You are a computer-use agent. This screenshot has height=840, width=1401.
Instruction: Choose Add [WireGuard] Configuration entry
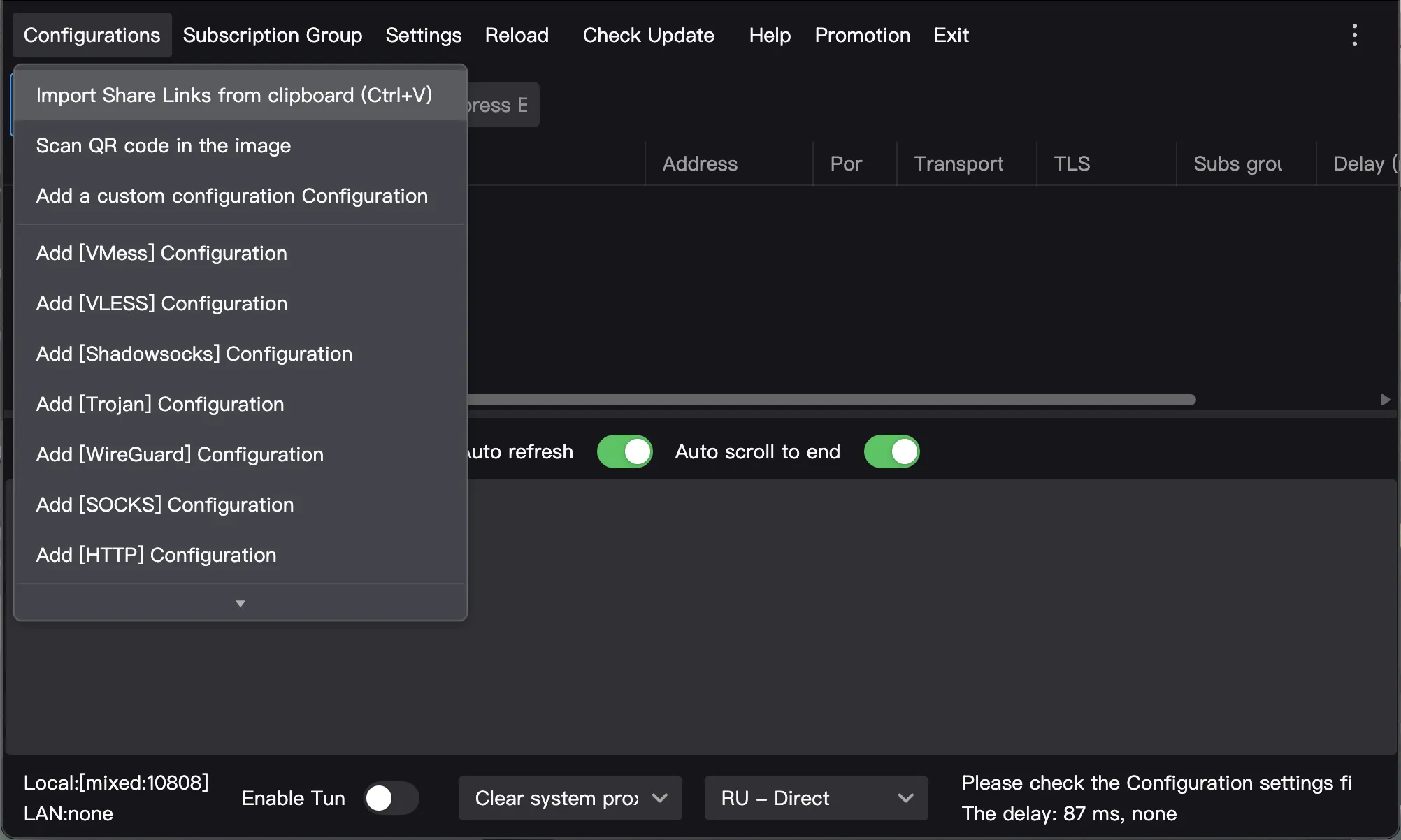(x=180, y=454)
